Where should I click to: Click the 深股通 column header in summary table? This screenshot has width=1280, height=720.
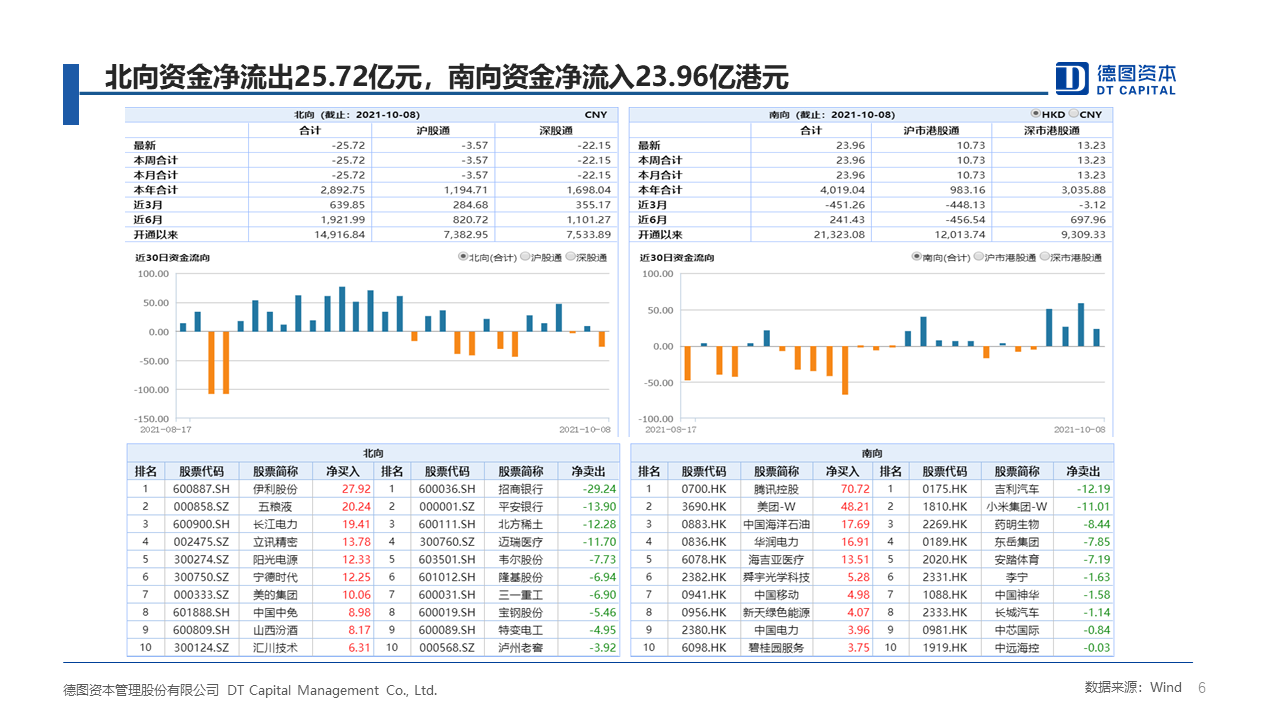coord(555,130)
